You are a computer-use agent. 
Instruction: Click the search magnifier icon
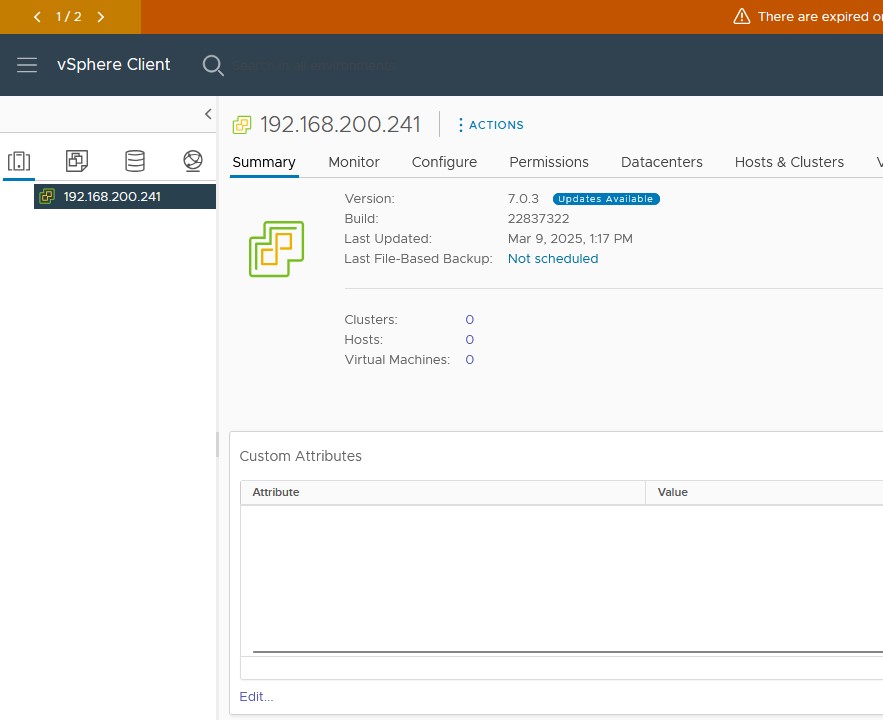[x=213, y=65]
